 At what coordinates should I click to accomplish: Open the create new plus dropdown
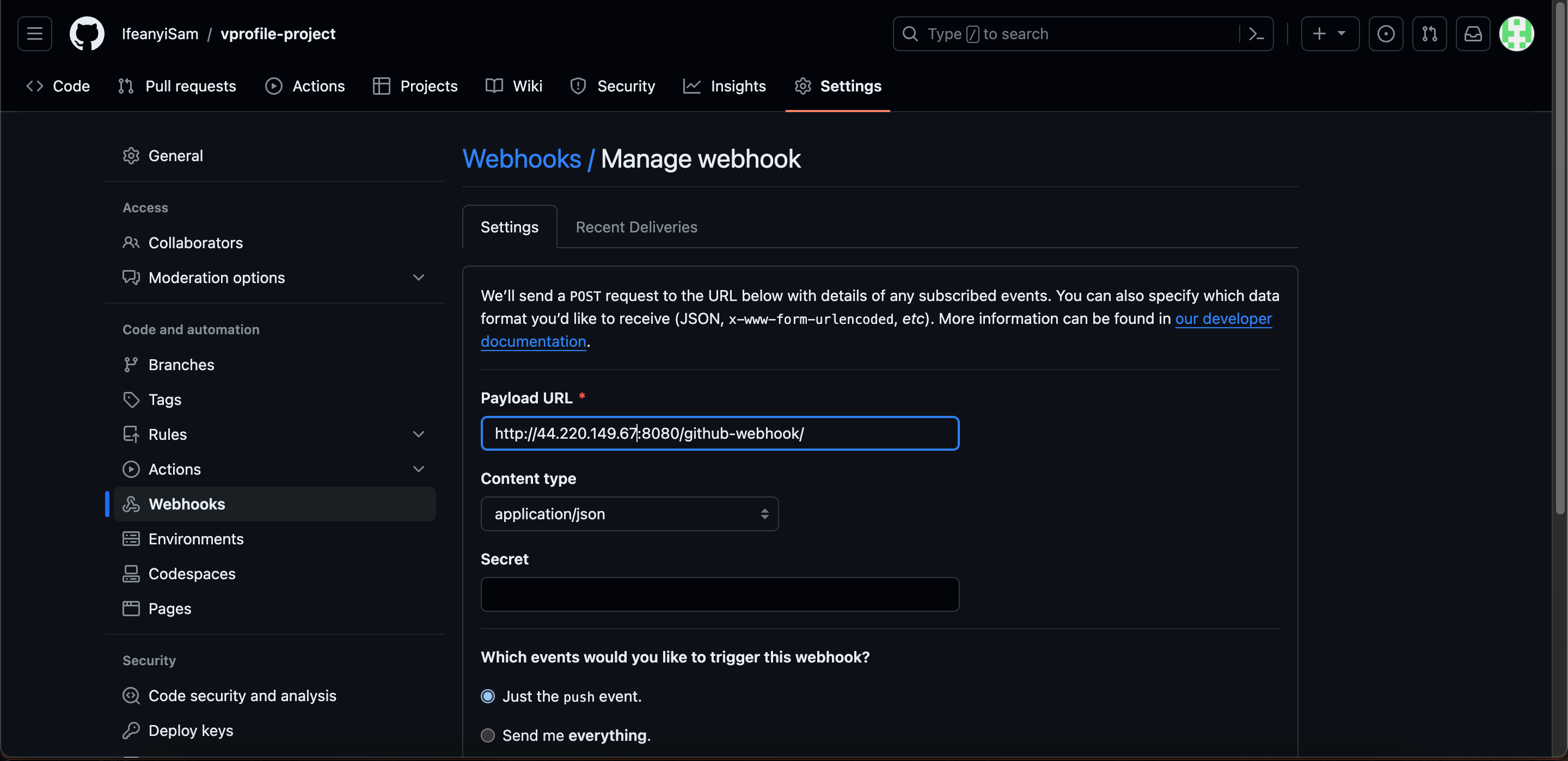[1330, 34]
